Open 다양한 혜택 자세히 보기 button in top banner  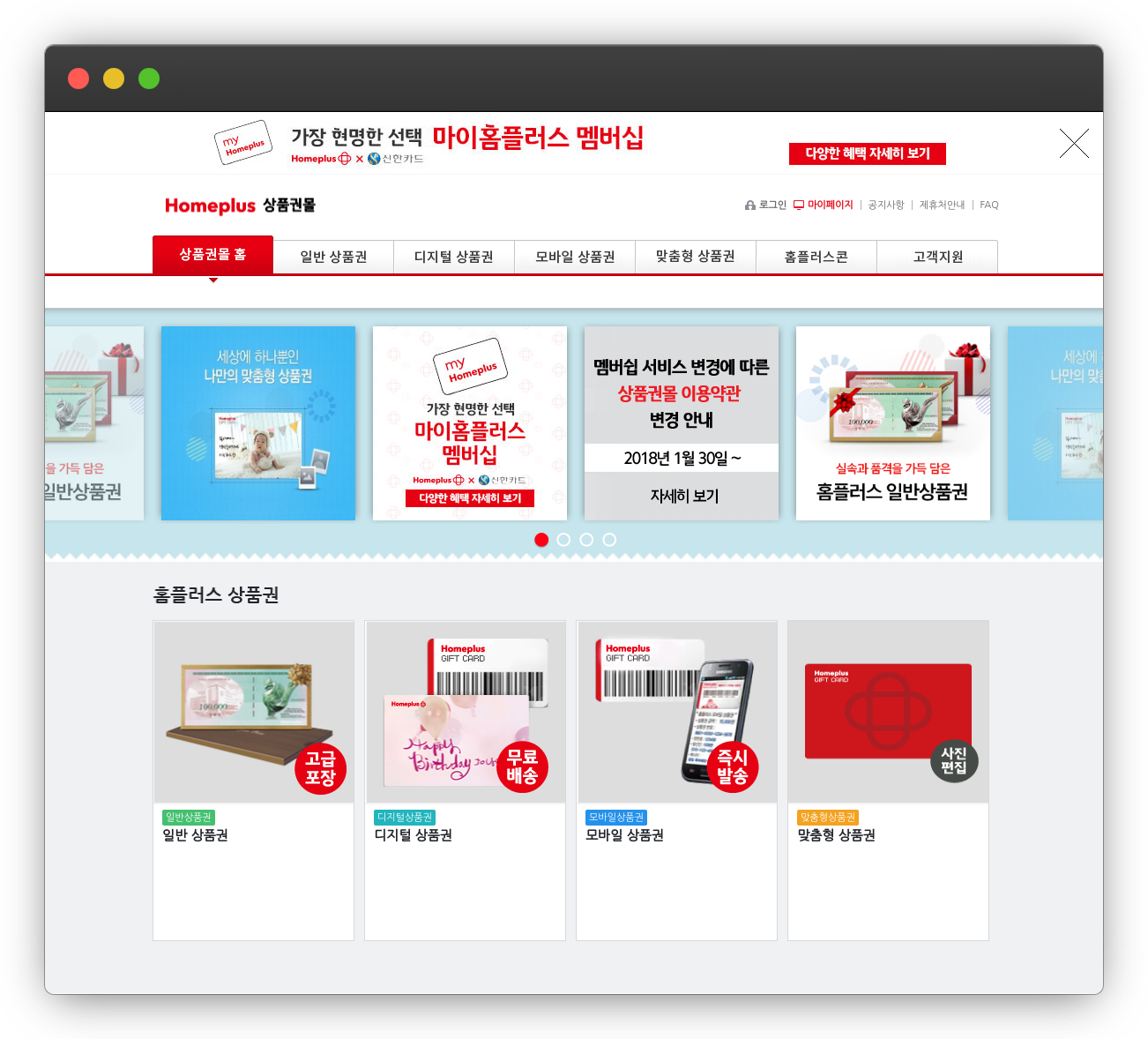click(868, 153)
